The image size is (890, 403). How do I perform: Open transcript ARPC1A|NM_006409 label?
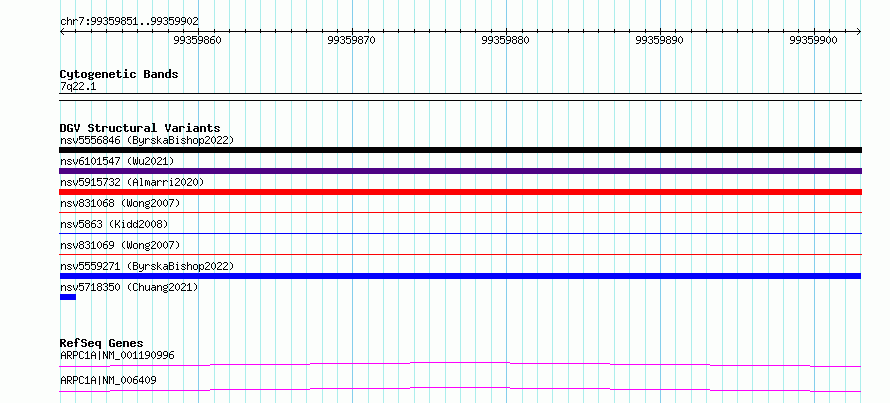(108, 380)
